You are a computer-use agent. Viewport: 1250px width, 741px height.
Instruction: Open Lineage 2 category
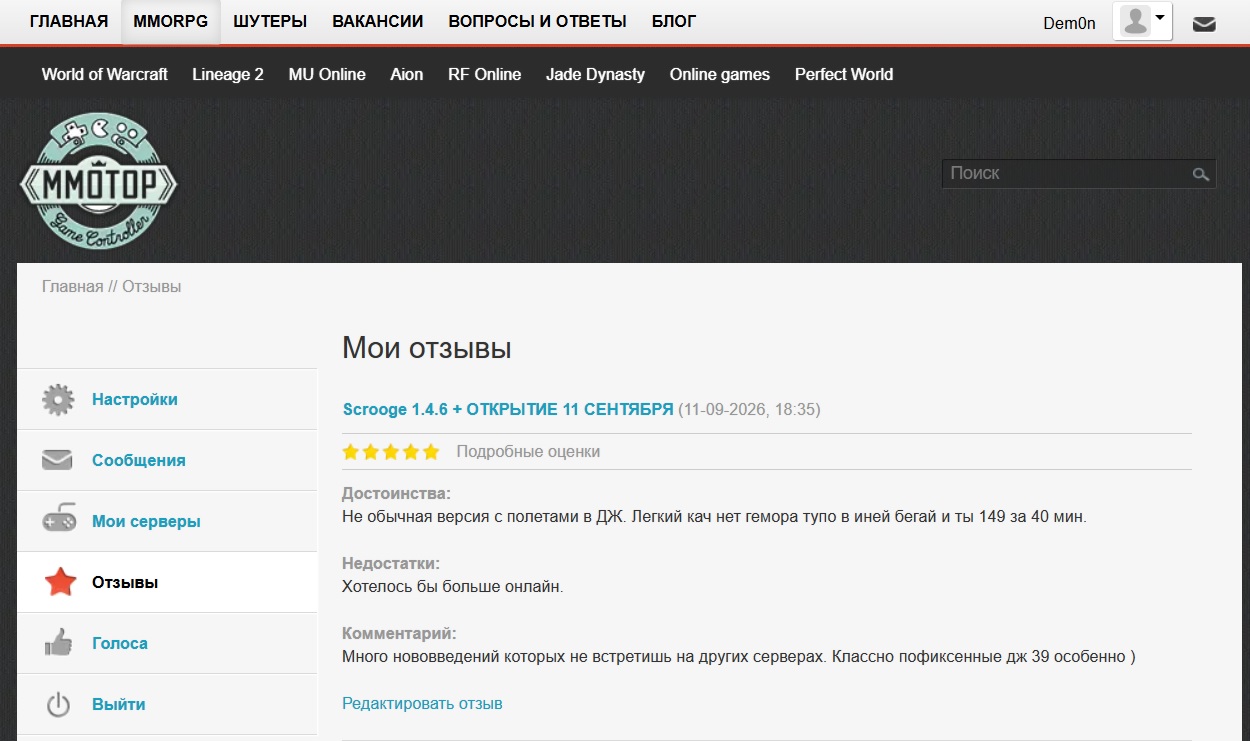click(228, 74)
